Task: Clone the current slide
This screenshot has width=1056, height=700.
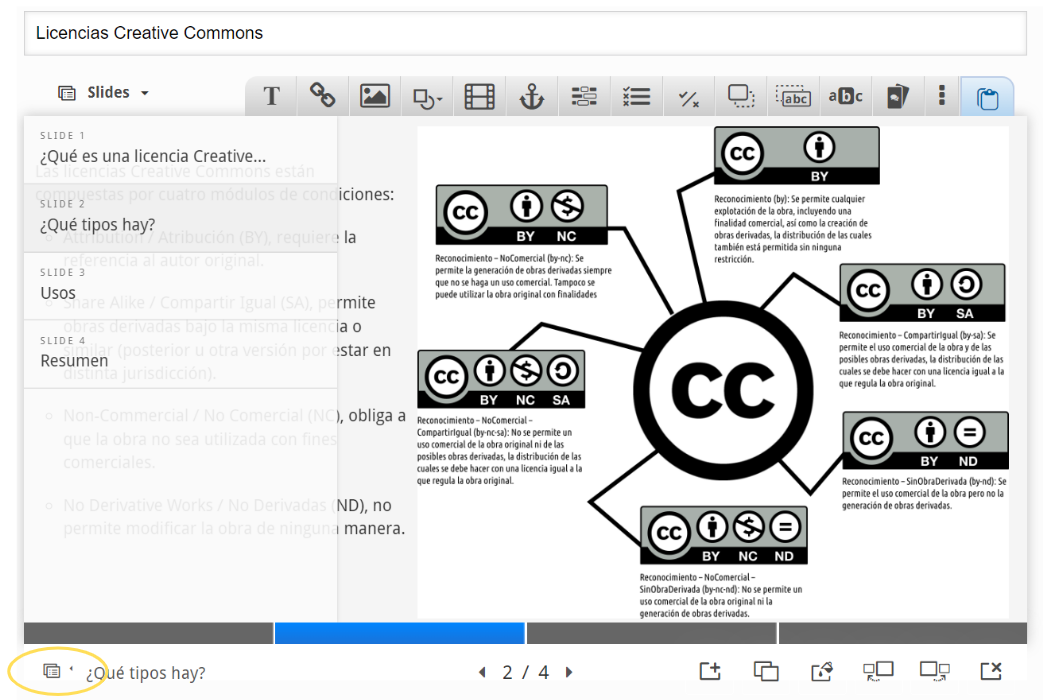Action: [766, 671]
